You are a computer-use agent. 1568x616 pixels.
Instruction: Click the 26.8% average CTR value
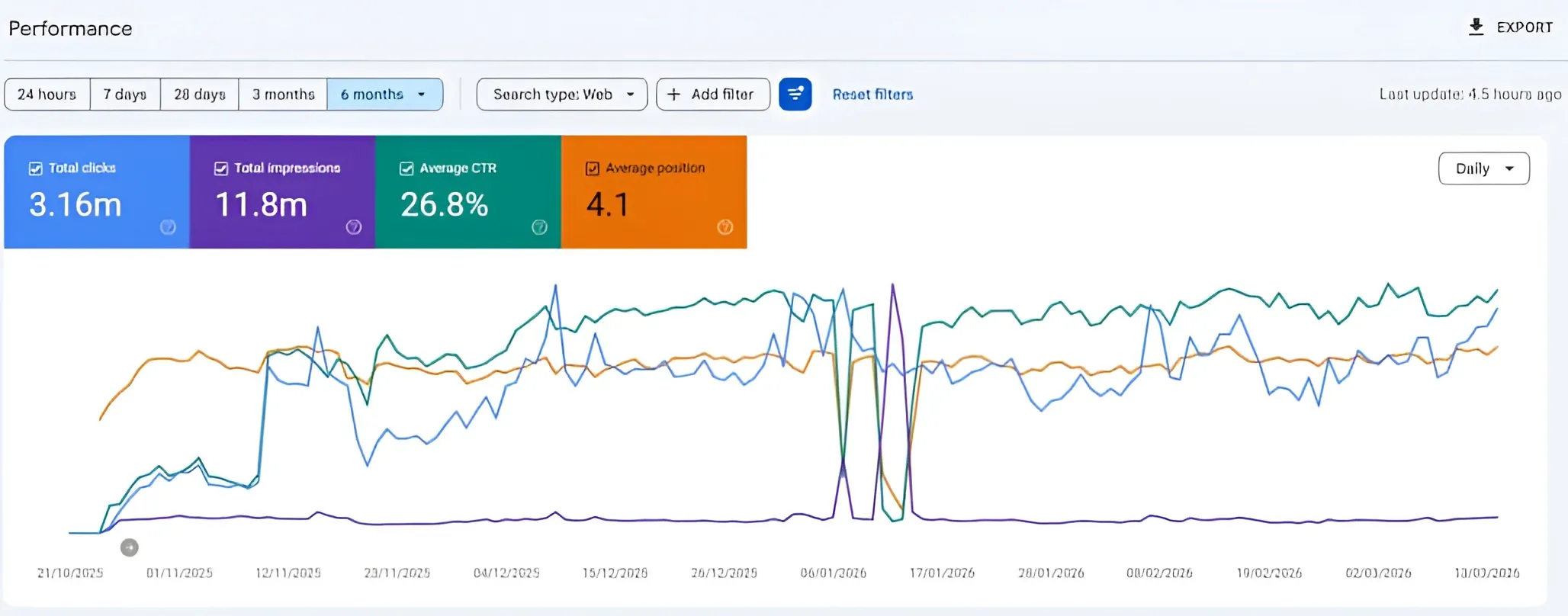click(445, 204)
